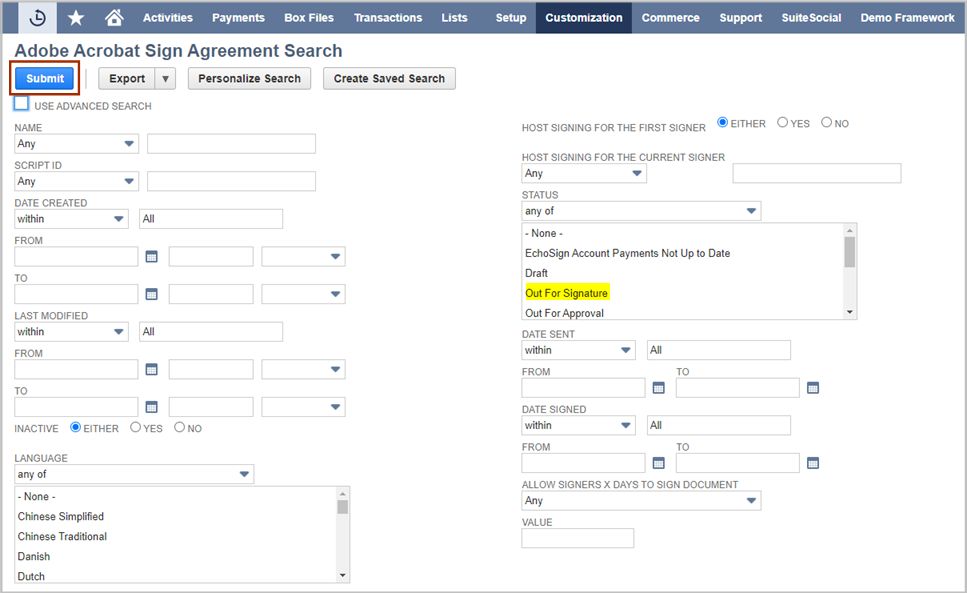Focus the Name text input field

pos(231,144)
